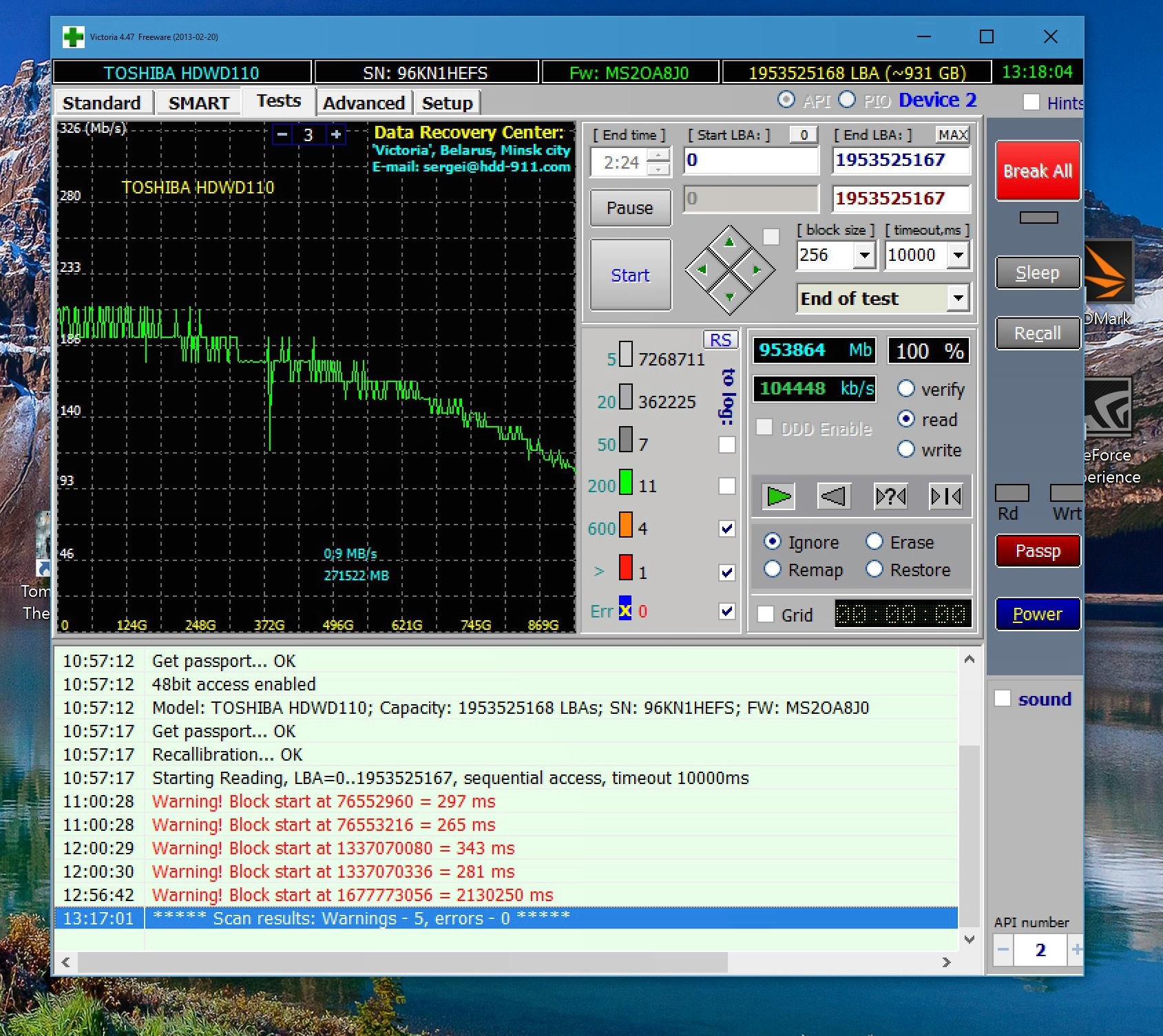
Task: Click the red slow block indicator
Action: [x=625, y=567]
